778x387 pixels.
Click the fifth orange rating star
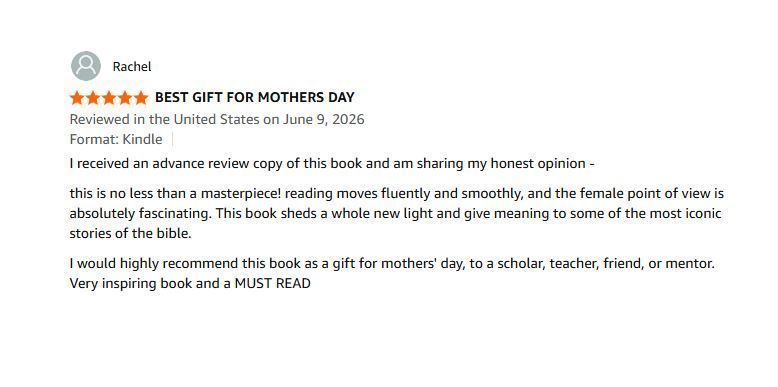[141, 98]
